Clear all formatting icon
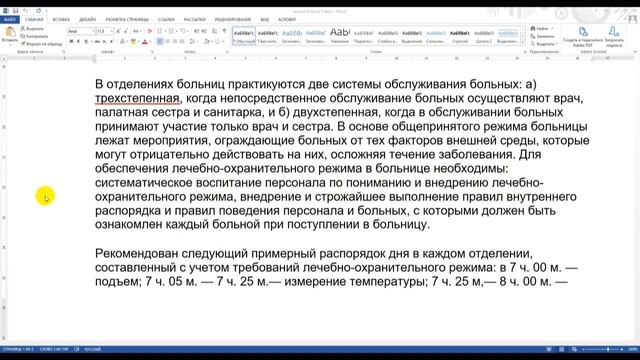 click(149, 31)
